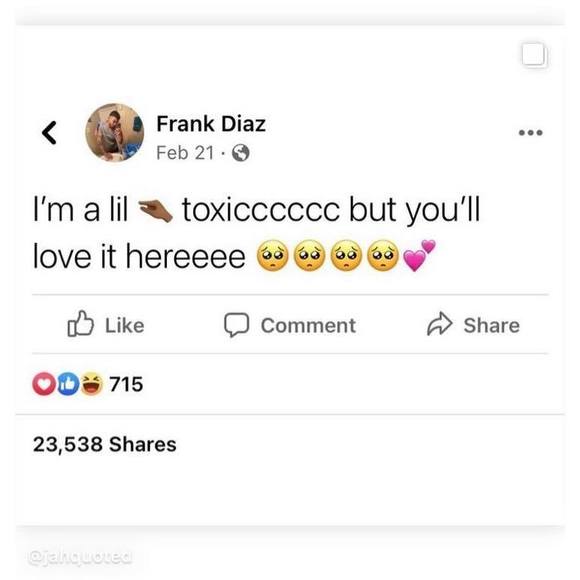Click the laughing haha reaction icon

coord(91,384)
